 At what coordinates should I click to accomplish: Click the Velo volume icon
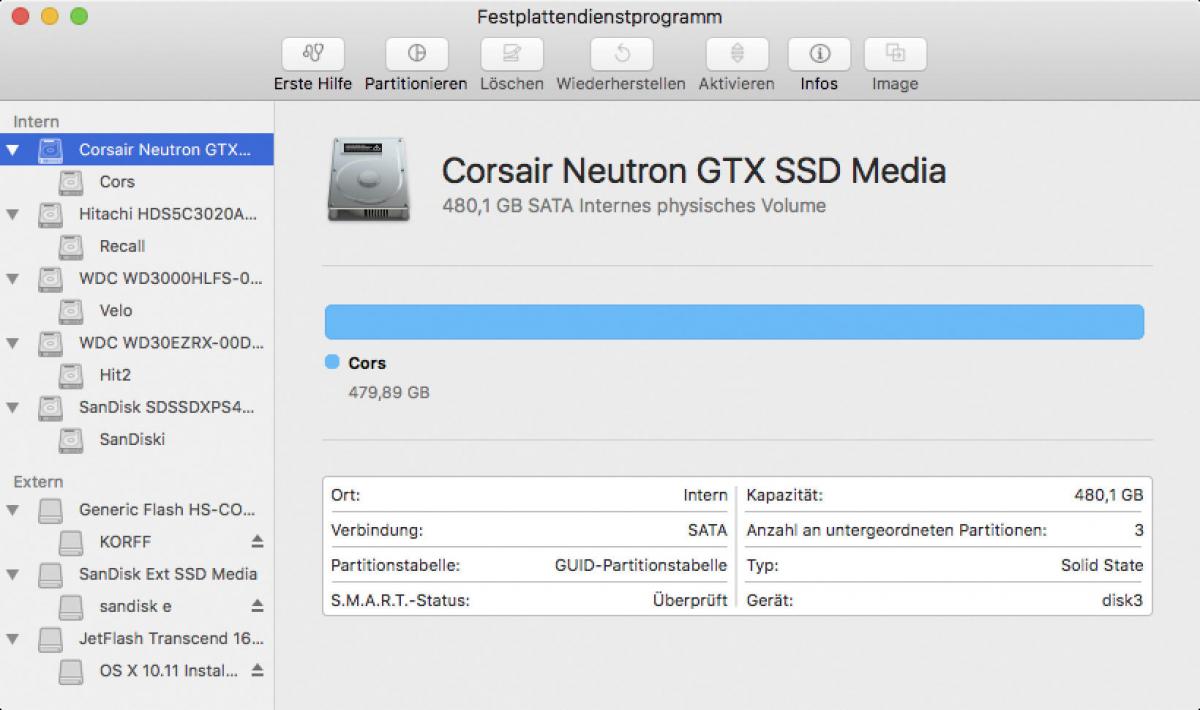(70, 310)
